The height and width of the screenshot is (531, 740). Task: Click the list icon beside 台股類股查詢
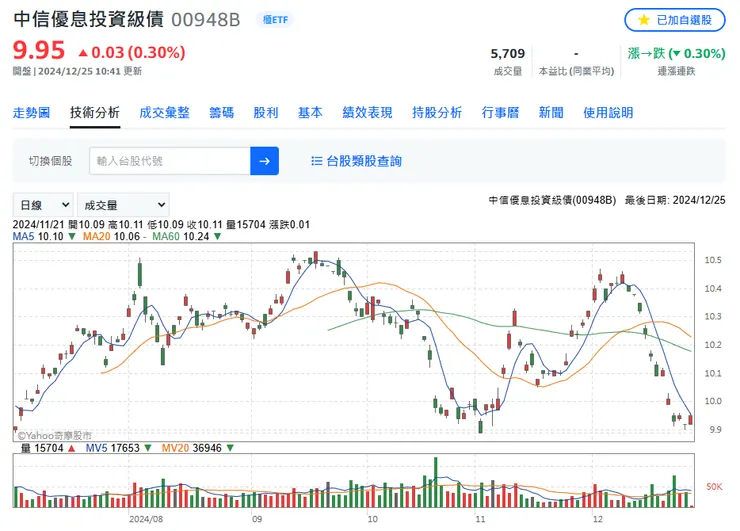pyautogui.click(x=317, y=161)
